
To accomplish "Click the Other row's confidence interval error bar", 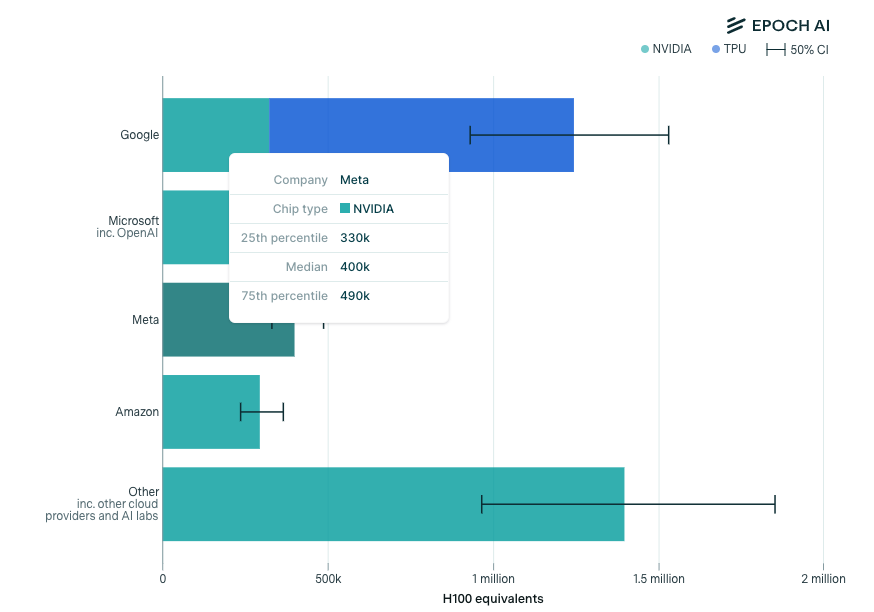I will (x=628, y=504).
